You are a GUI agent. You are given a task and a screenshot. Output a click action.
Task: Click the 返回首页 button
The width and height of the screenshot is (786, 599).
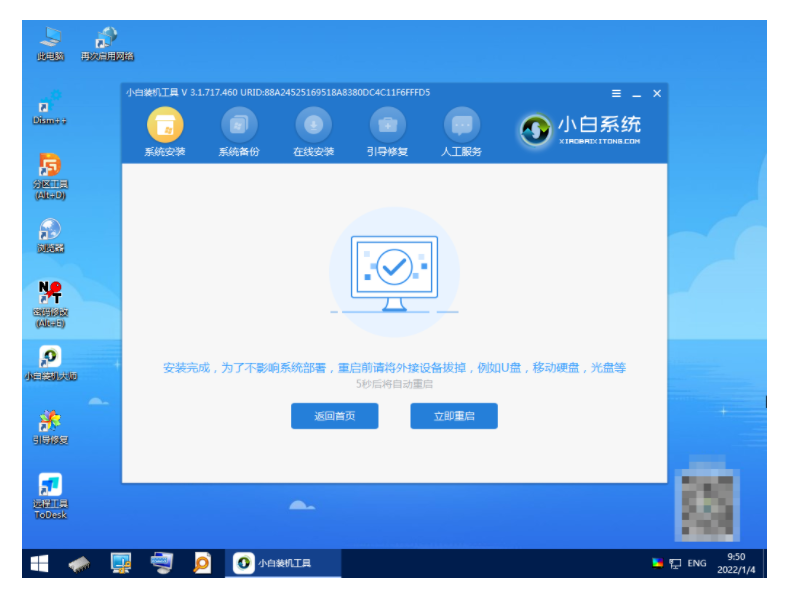pos(334,416)
